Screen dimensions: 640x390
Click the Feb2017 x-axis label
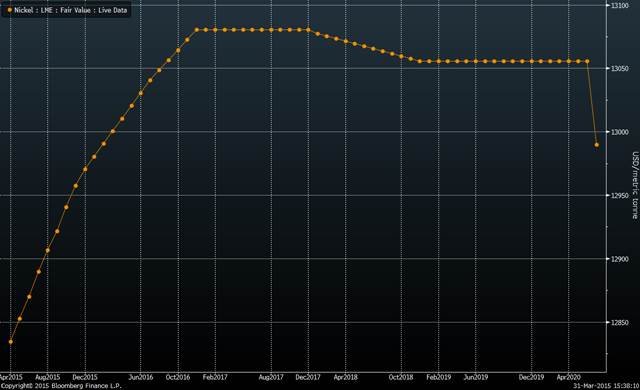tap(215, 377)
